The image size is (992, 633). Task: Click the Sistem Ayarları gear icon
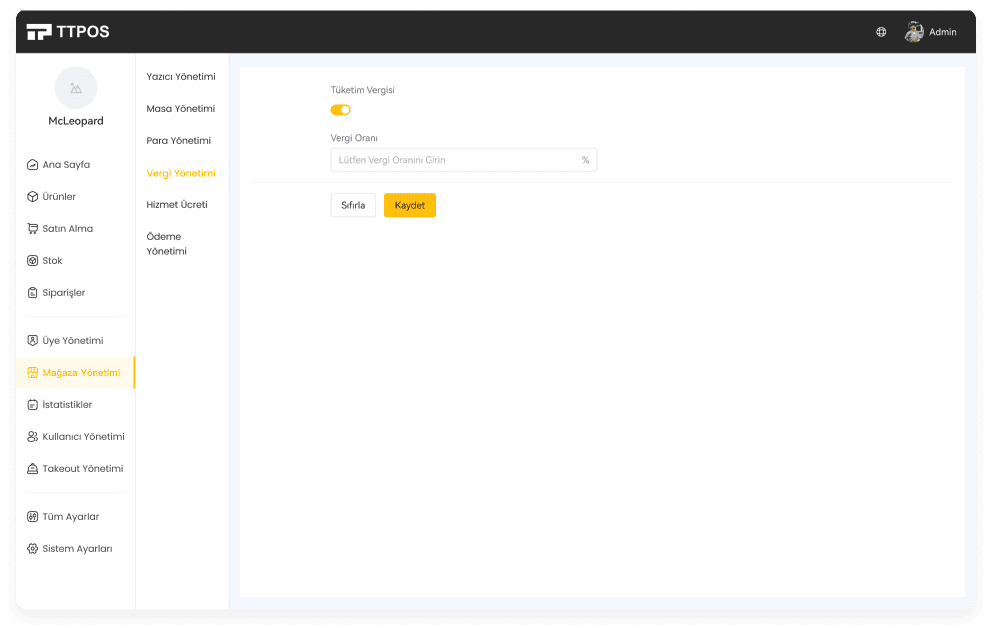(32, 549)
